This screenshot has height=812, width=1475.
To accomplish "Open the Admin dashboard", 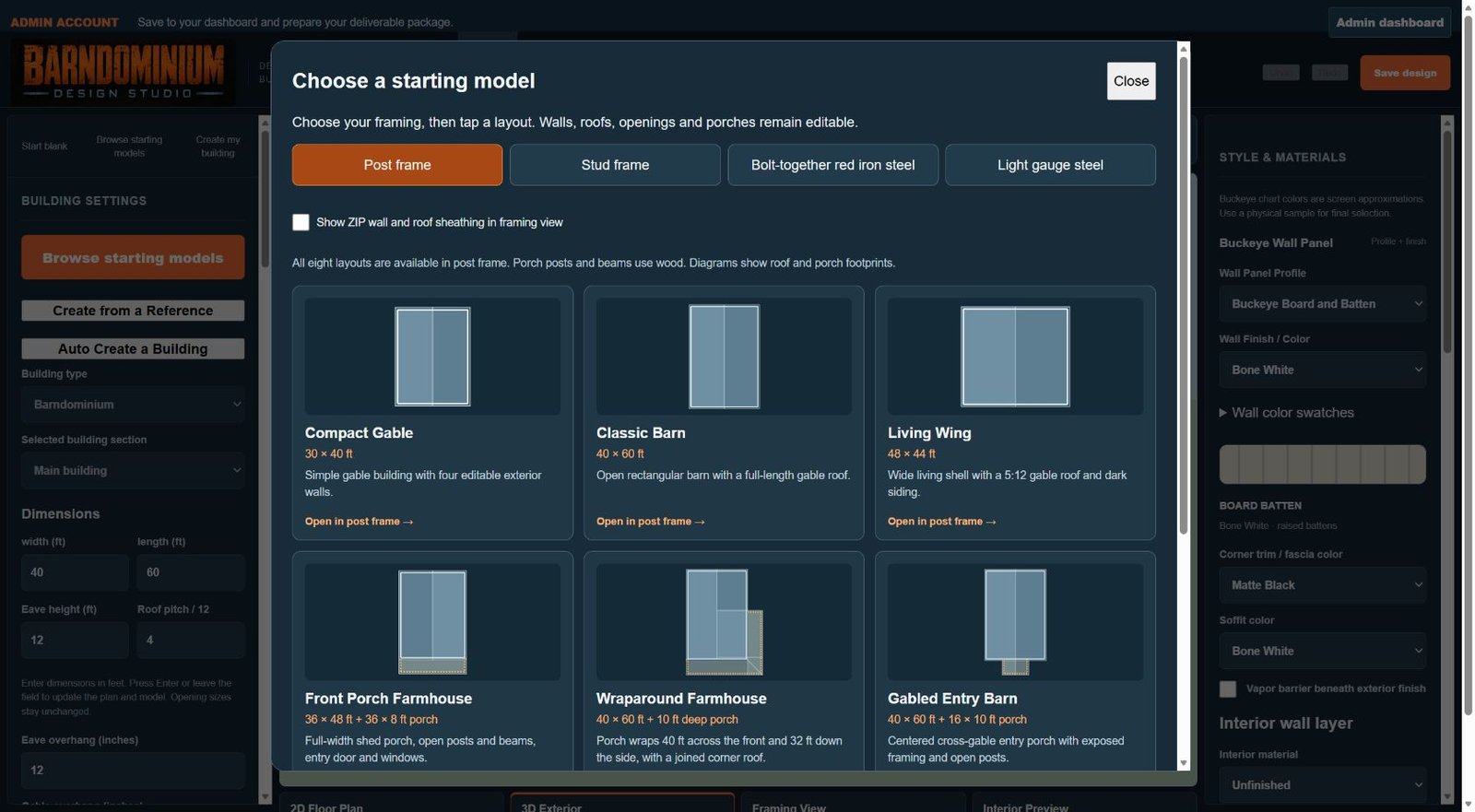I will (x=1389, y=22).
